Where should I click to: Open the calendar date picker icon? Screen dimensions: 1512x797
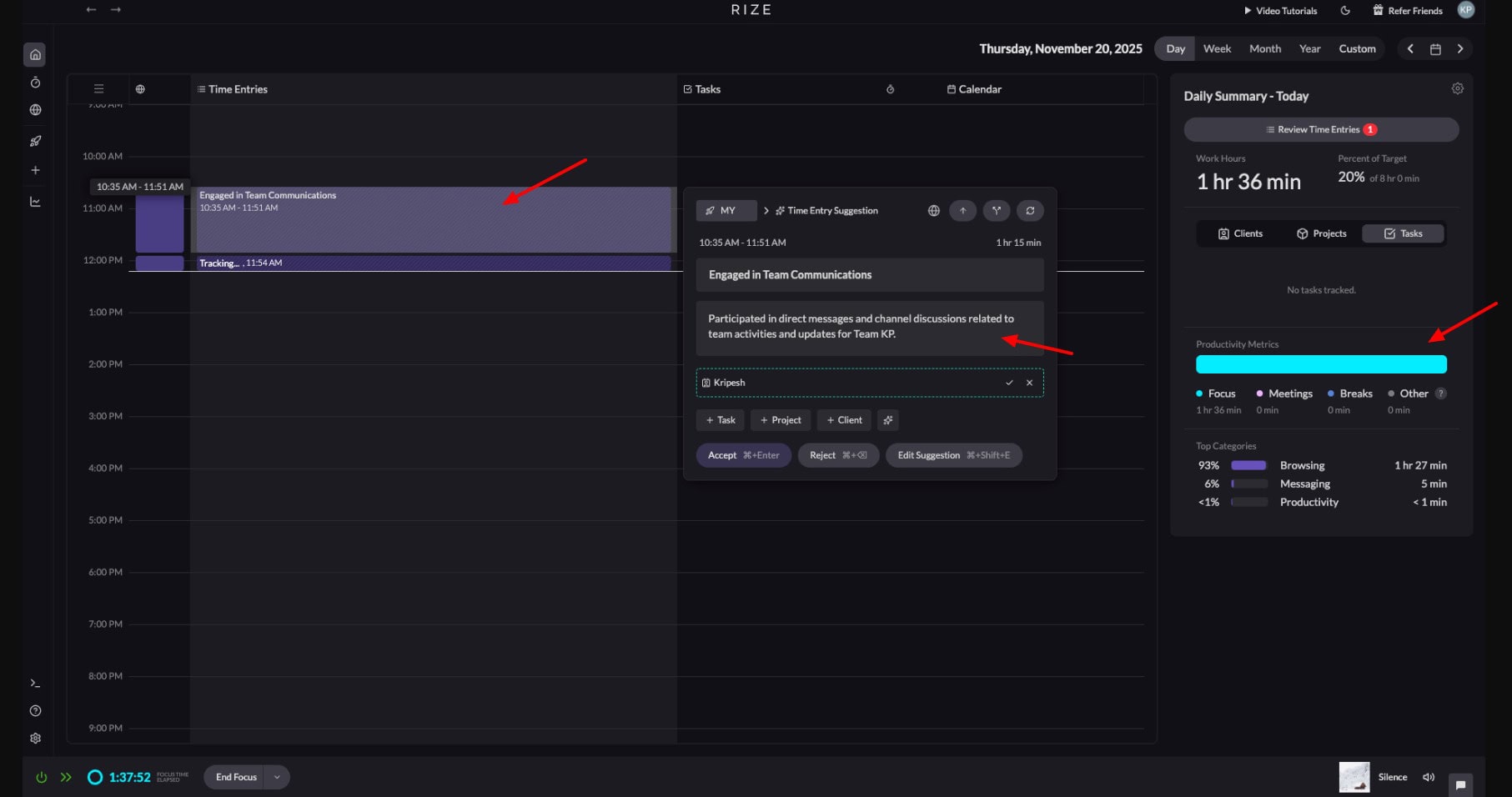pos(1435,49)
